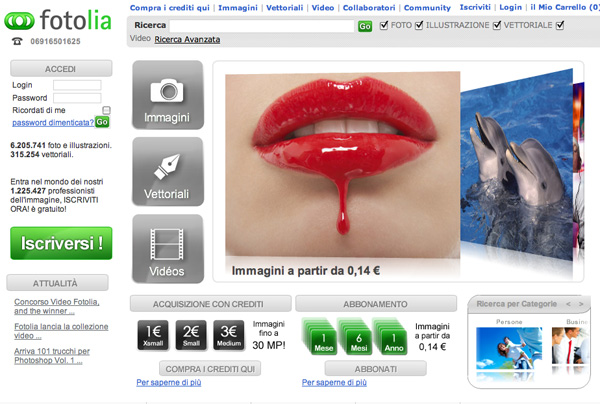600x404 pixels.
Task: Toggle the checkbox after VETTORIALE label
Action: 560,25
